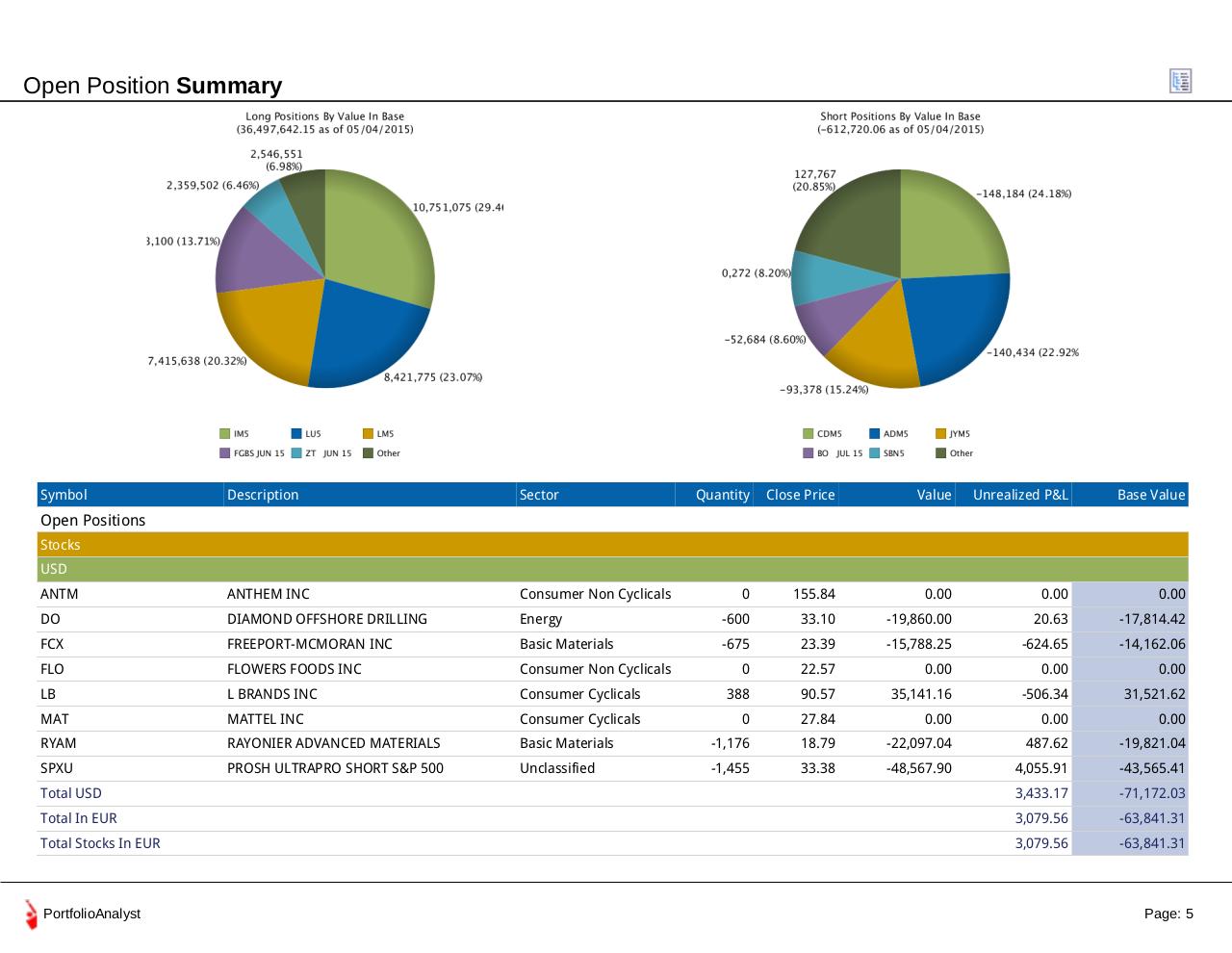Click the IM5 legend color swatch

pos(225,433)
